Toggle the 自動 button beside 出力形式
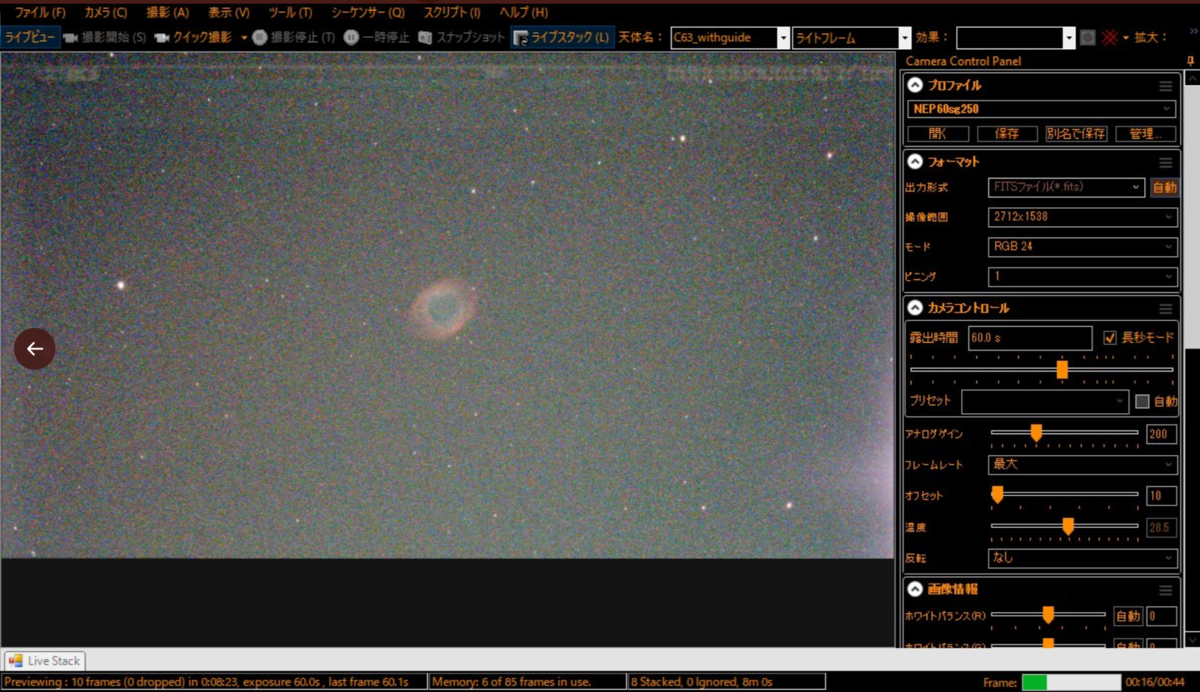 tap(1164, 187)
